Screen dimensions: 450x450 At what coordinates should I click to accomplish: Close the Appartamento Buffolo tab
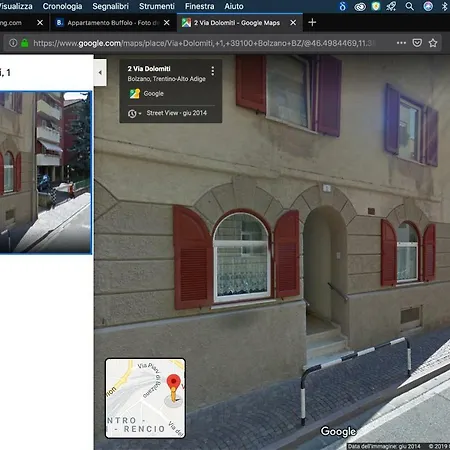click(x=167, y=23)
